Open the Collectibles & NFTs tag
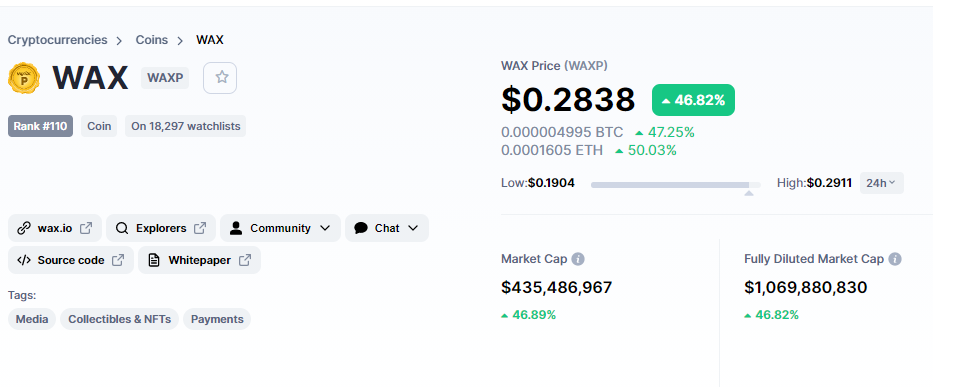This screenshot has width=956, height=392. click(120, 319)
